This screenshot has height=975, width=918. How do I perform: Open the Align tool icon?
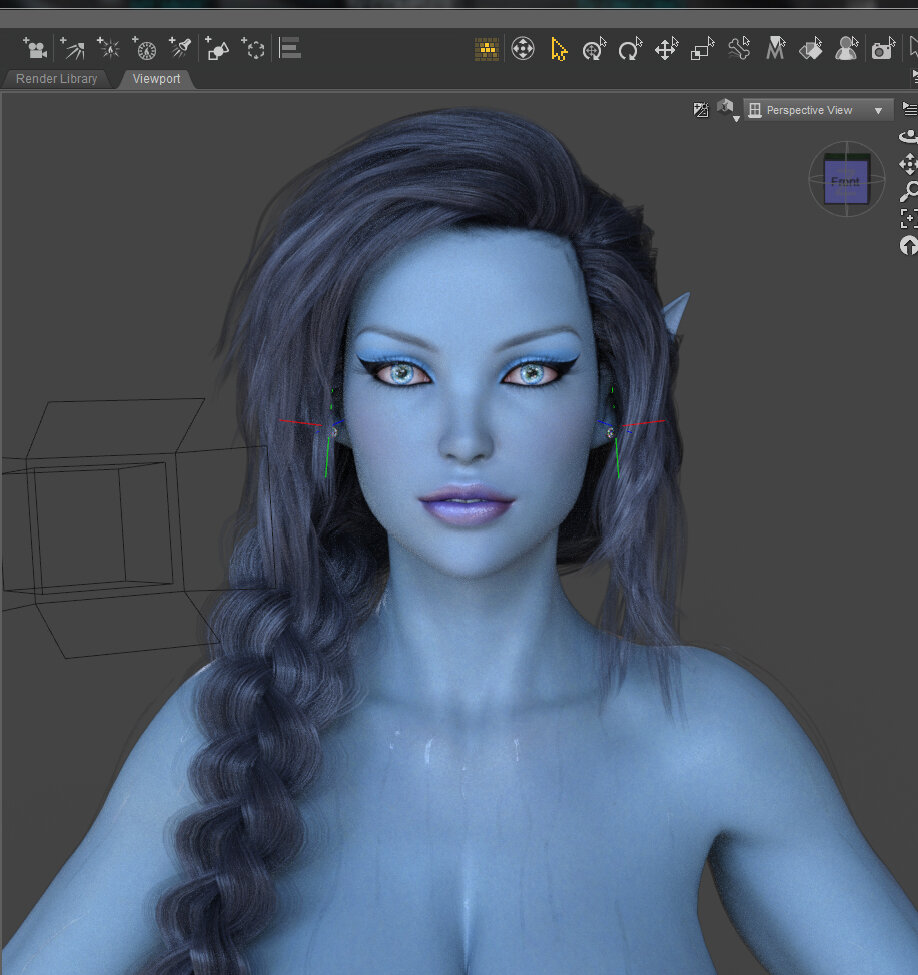click(290, 48)
